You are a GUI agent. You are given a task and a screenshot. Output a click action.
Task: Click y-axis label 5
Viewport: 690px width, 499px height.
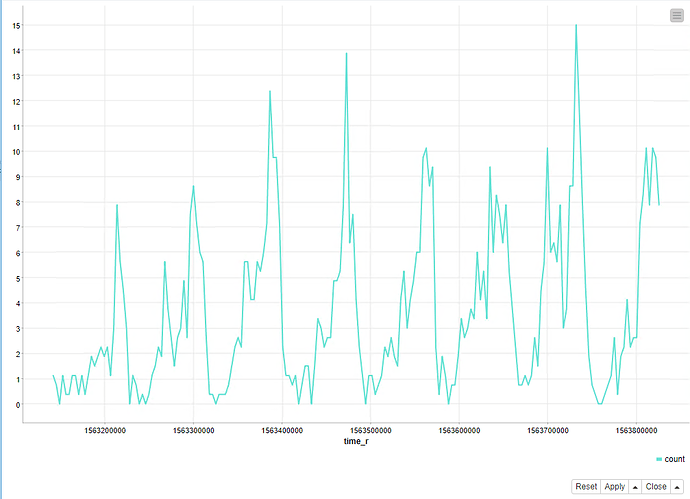click(x=18, y=279)
